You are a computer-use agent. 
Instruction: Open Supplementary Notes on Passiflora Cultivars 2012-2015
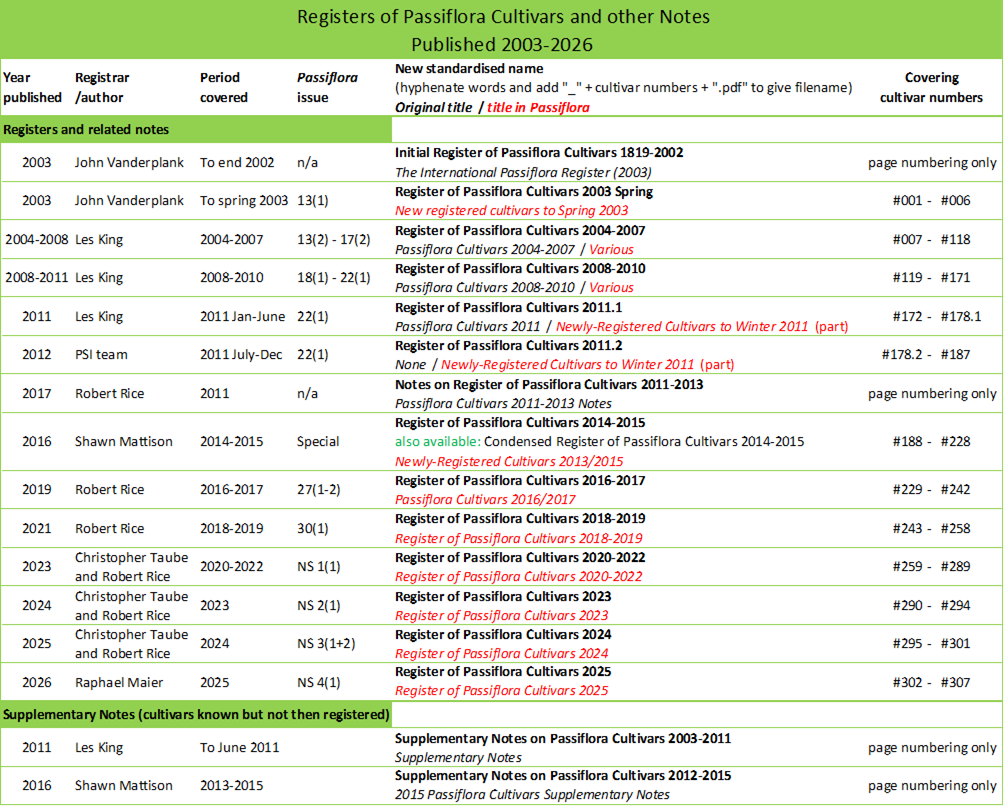pos(563,775)
